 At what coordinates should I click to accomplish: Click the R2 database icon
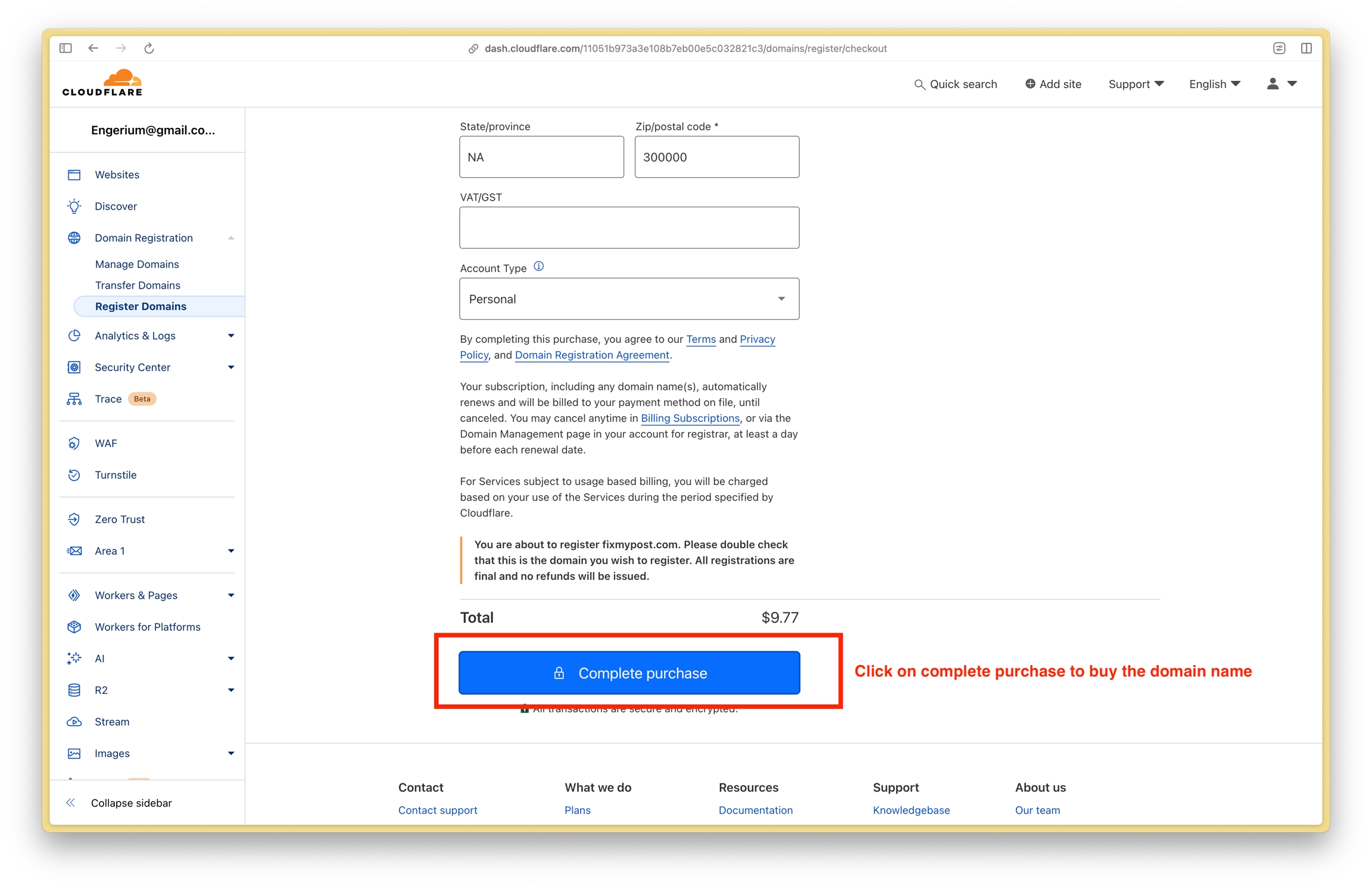click(74, 690)
